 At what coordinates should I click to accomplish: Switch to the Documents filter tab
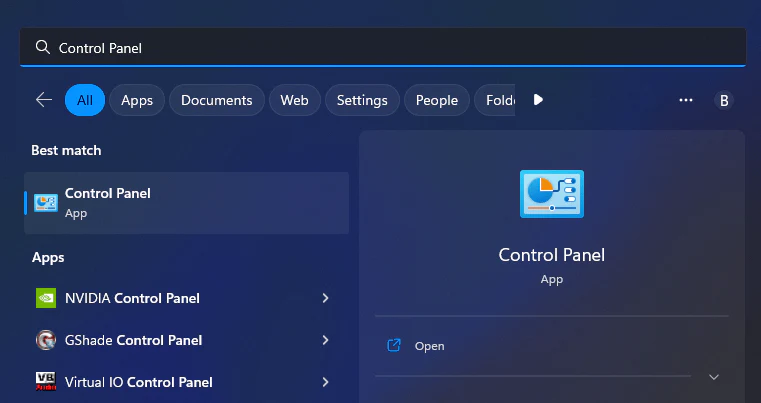click(x=216, y=100)
